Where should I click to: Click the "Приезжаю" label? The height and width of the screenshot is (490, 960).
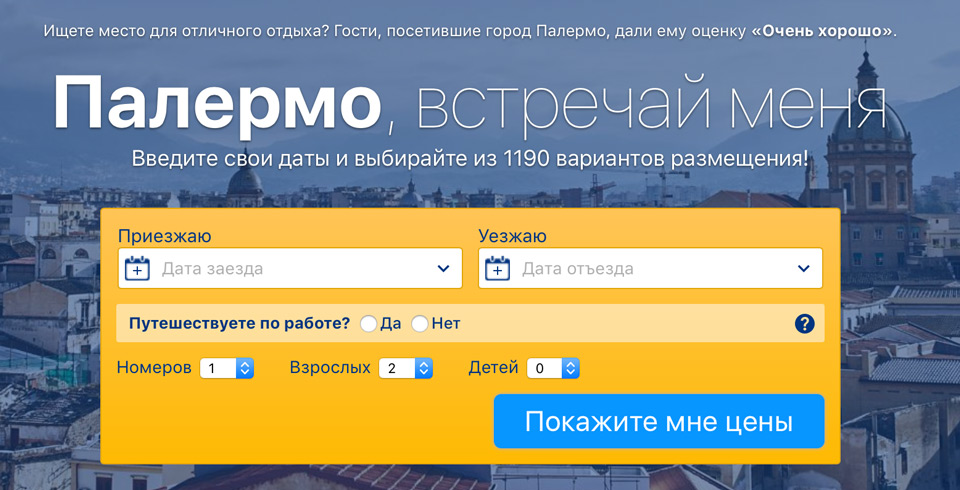pos(165,236)
